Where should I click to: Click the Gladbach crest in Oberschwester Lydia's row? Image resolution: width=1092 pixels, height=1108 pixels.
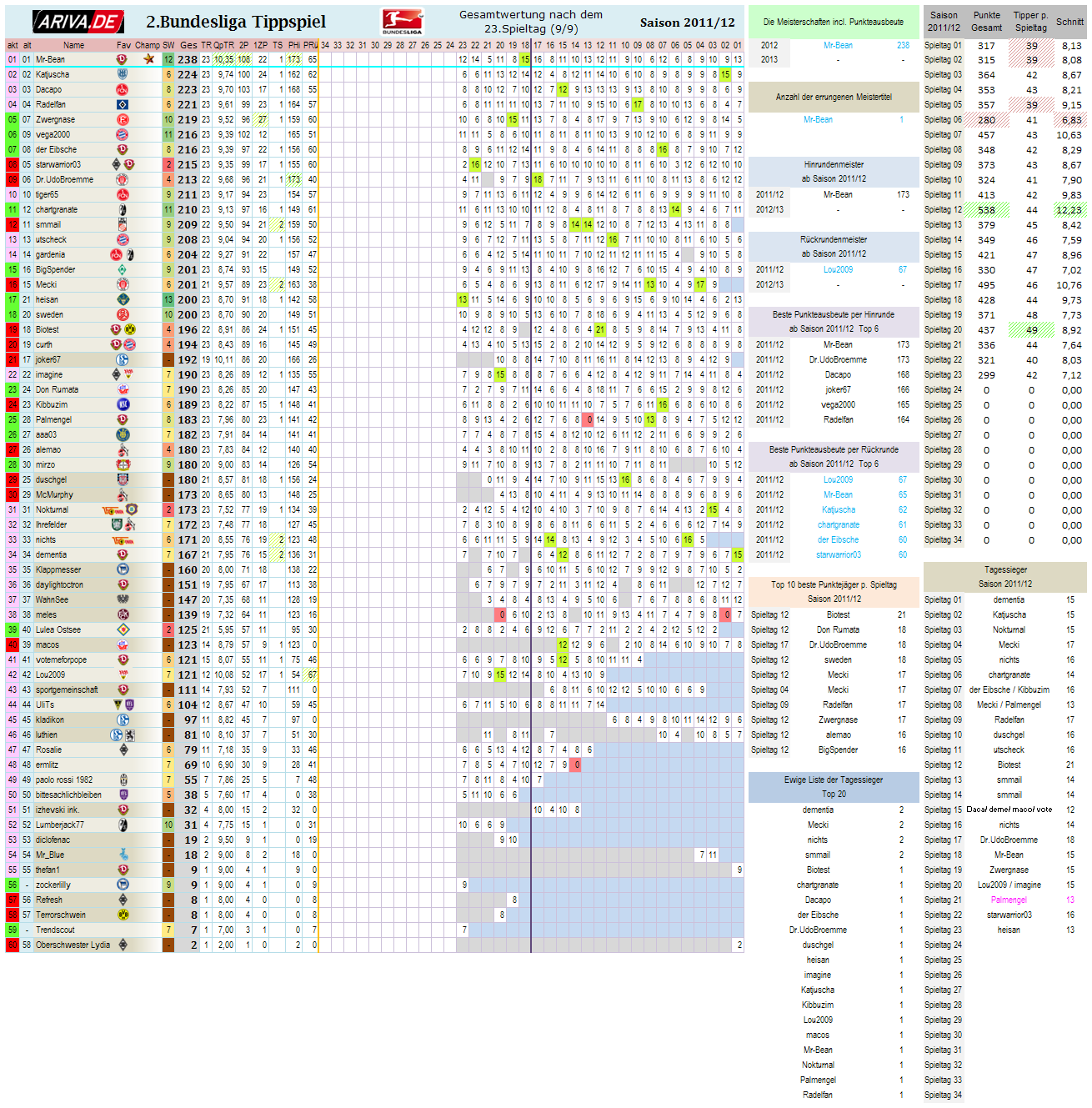[123, 945]
